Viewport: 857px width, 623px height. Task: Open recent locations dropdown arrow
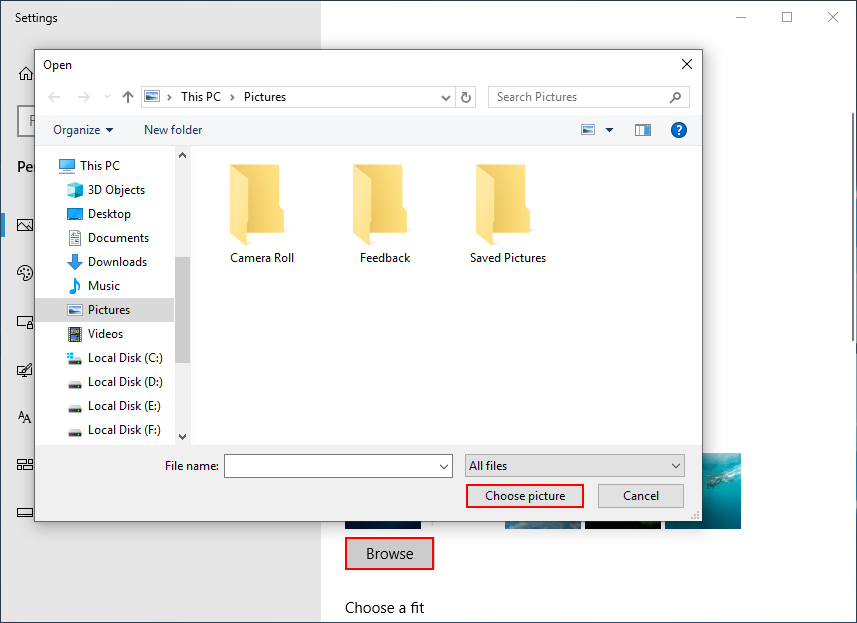(108, 97)
